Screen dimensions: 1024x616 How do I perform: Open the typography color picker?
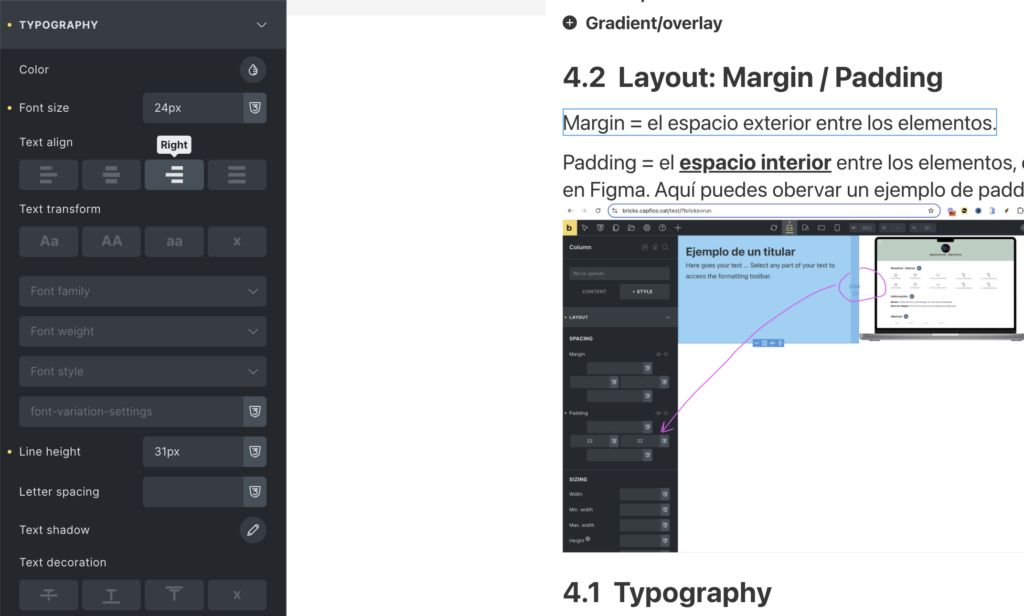[253, 70]
